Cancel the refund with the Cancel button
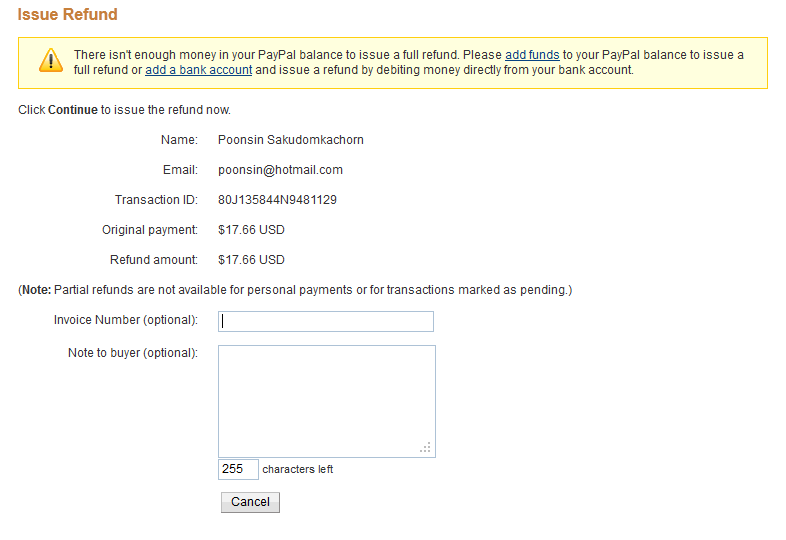Screen dimensions: 786x540 pyautogui.click(x=250, y=502)
